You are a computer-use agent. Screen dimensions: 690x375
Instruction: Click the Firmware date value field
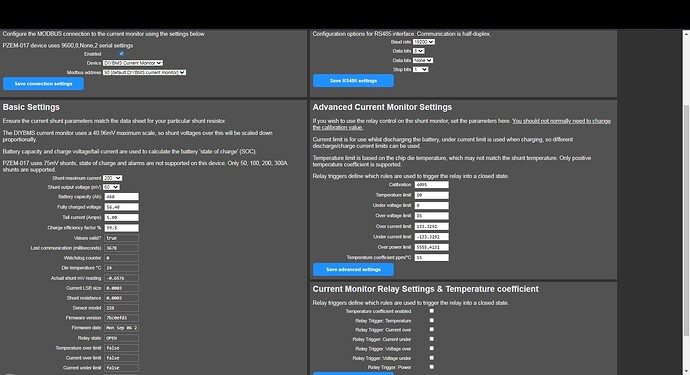121,328
